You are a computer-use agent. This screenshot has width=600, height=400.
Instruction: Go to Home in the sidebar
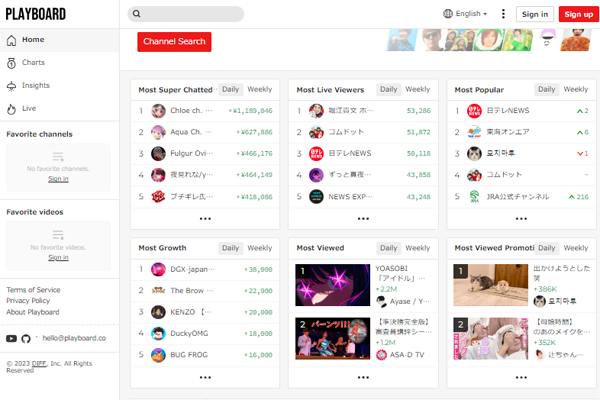(x=32, y=40)
